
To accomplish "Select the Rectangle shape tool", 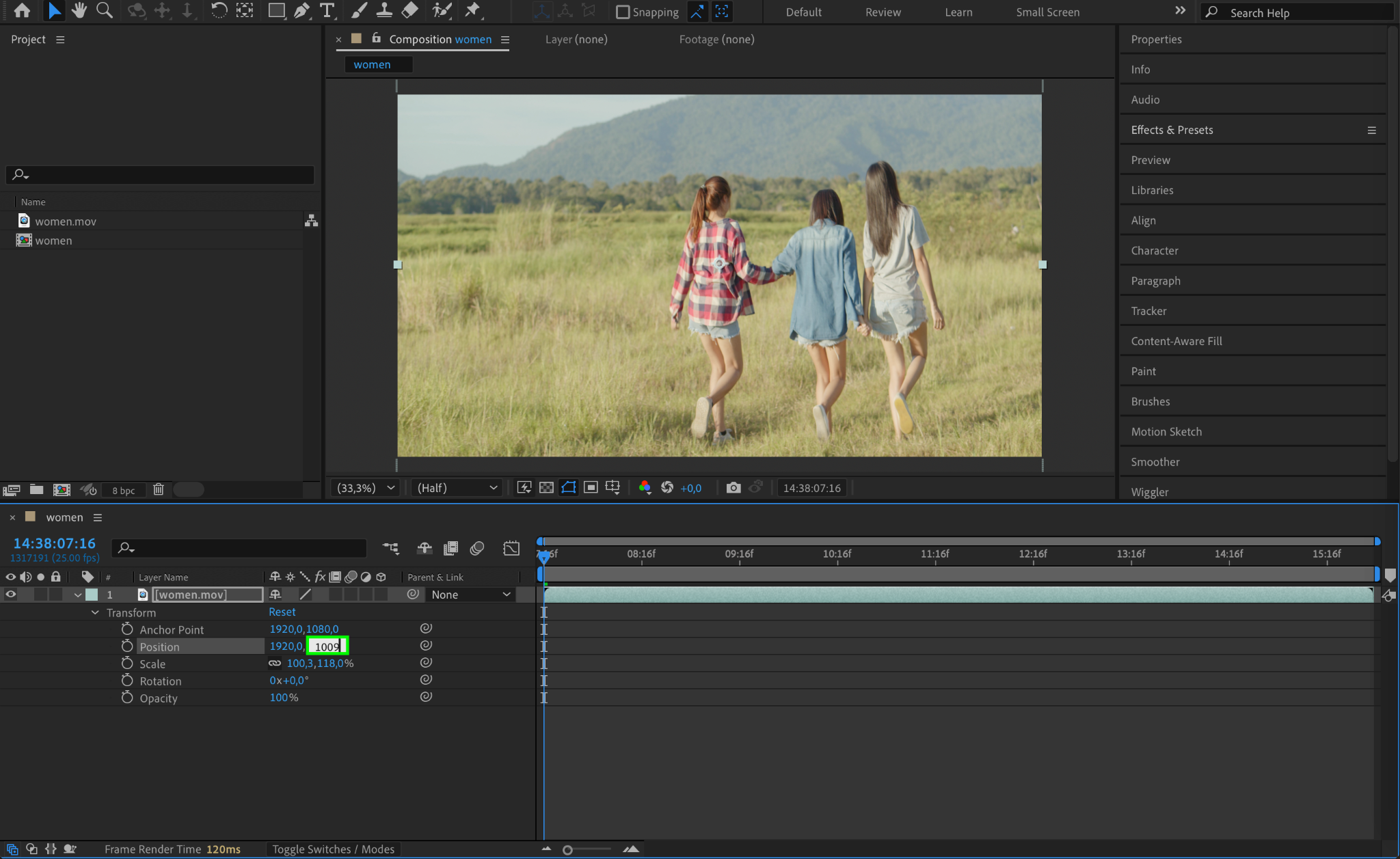I will click(x=276, y=10).
